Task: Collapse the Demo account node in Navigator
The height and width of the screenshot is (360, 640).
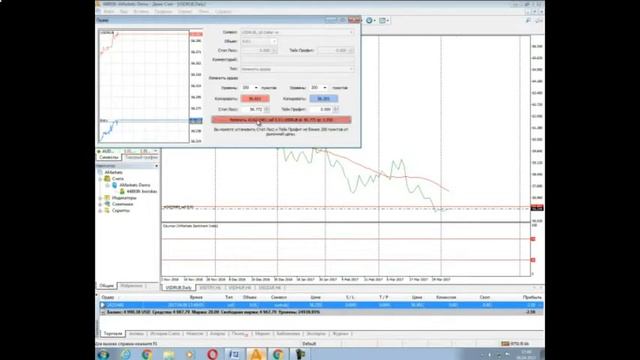Action: 108,185
